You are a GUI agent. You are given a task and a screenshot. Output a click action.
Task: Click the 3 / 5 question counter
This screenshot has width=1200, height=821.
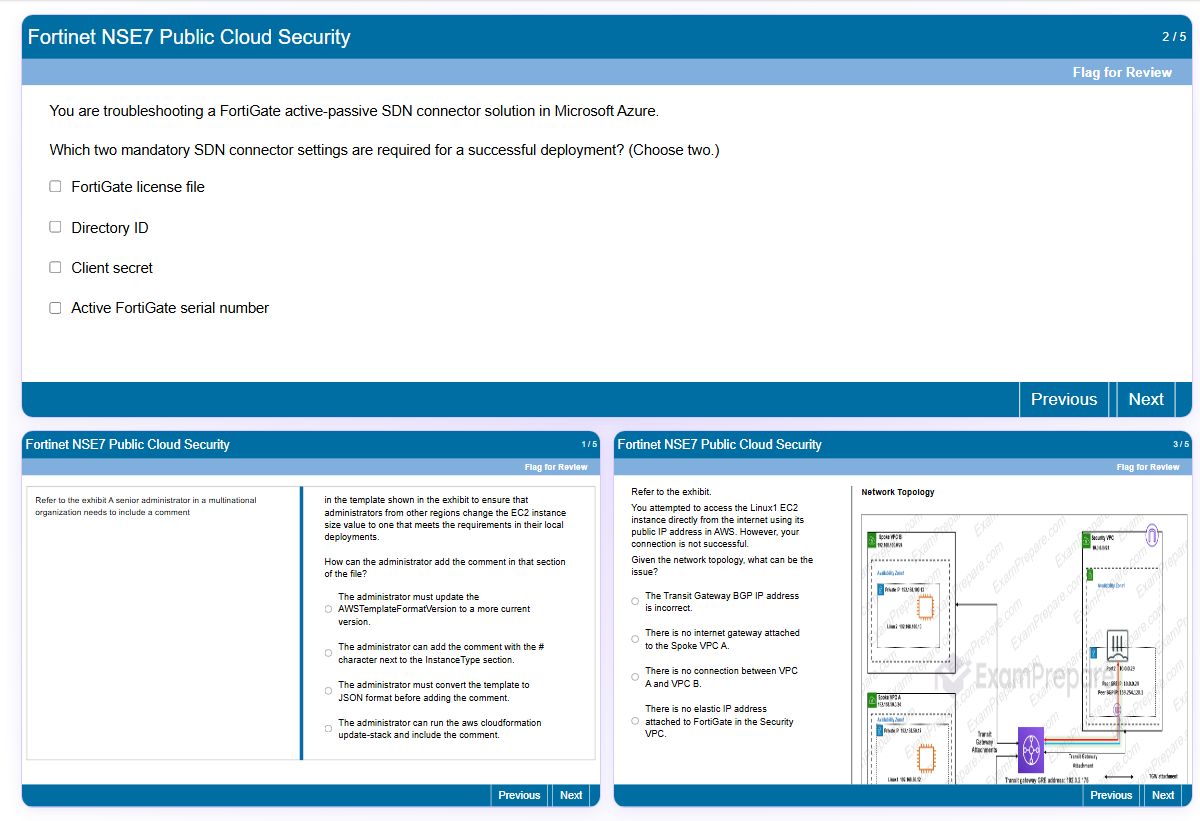(1181, 444)
